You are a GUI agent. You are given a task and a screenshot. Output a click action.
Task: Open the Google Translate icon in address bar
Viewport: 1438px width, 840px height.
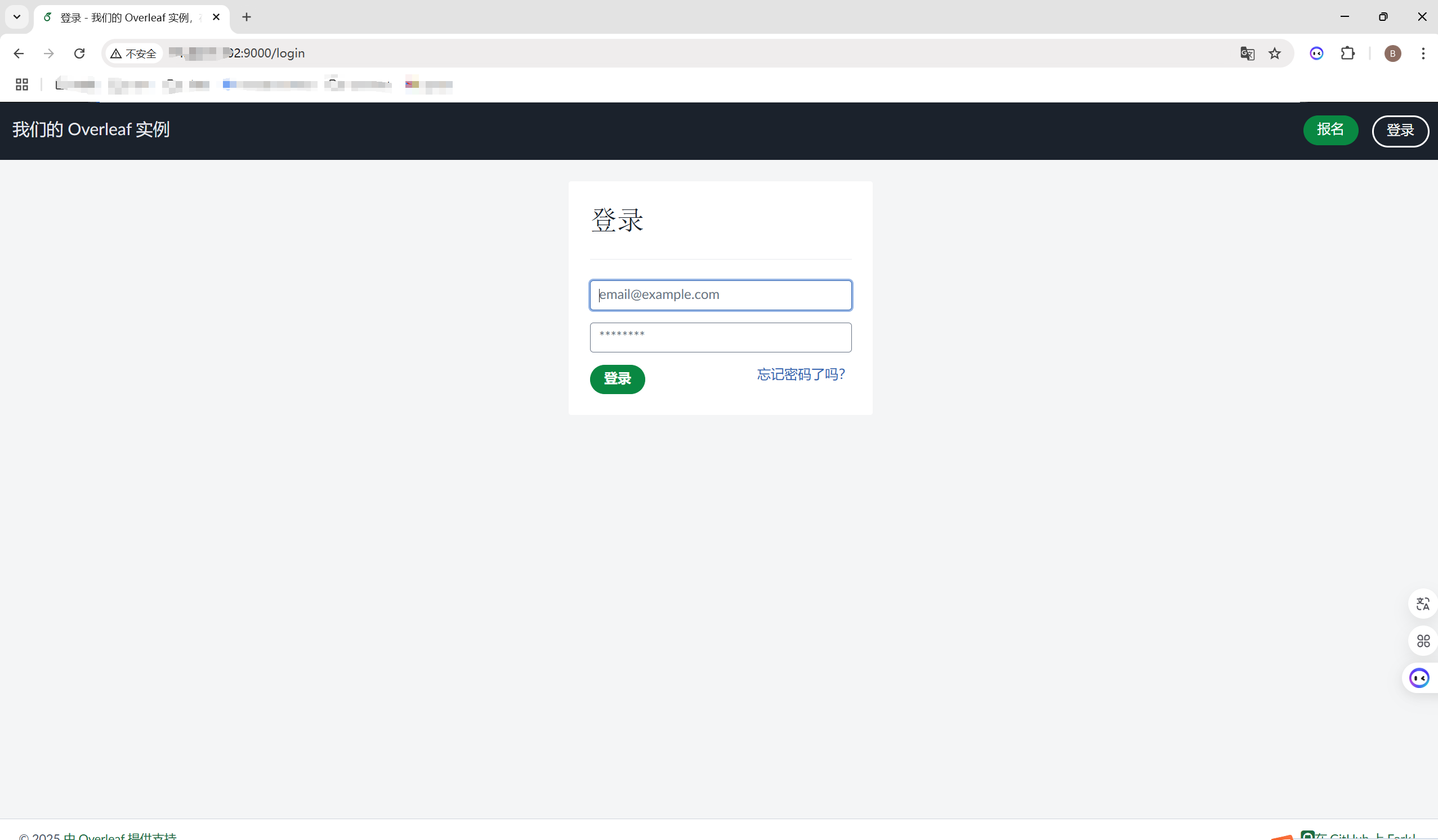(x=1247, y=53)
